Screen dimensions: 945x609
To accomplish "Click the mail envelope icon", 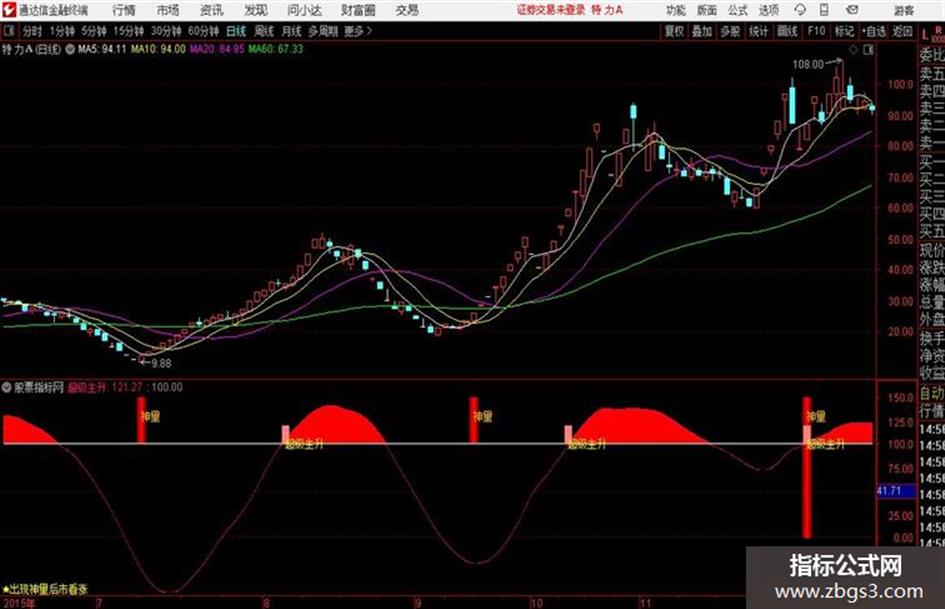I will (x=852, y=10).
